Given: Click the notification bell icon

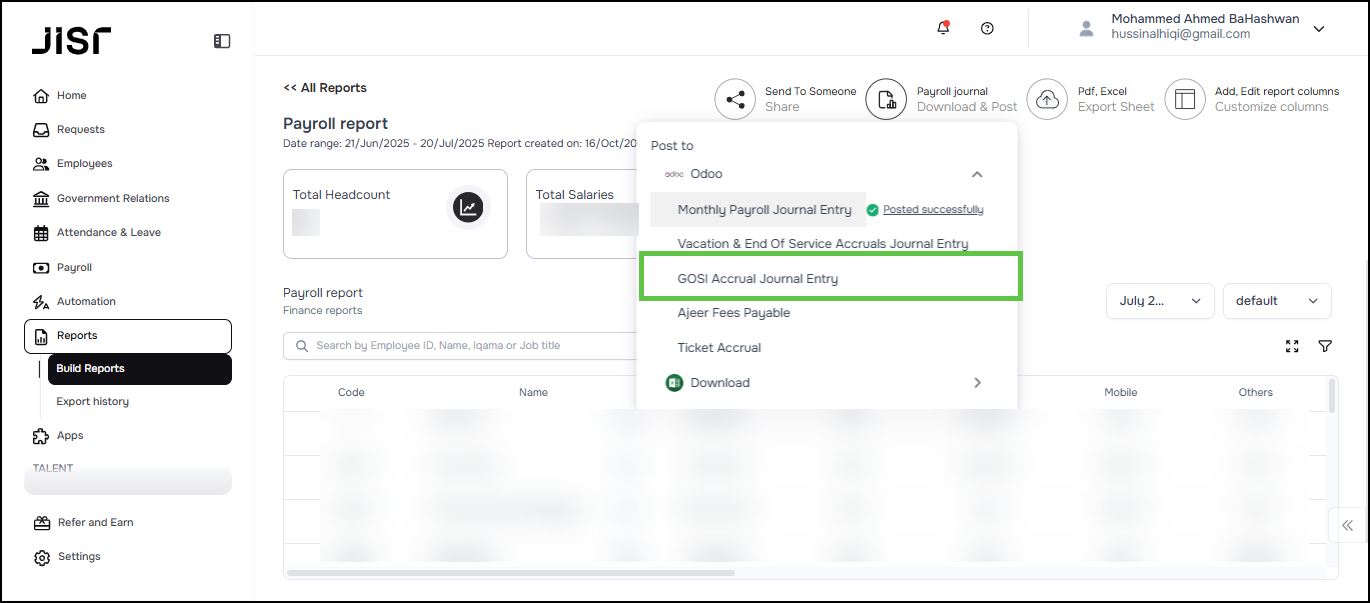Looking at the screenshot, I should [943, 28].
